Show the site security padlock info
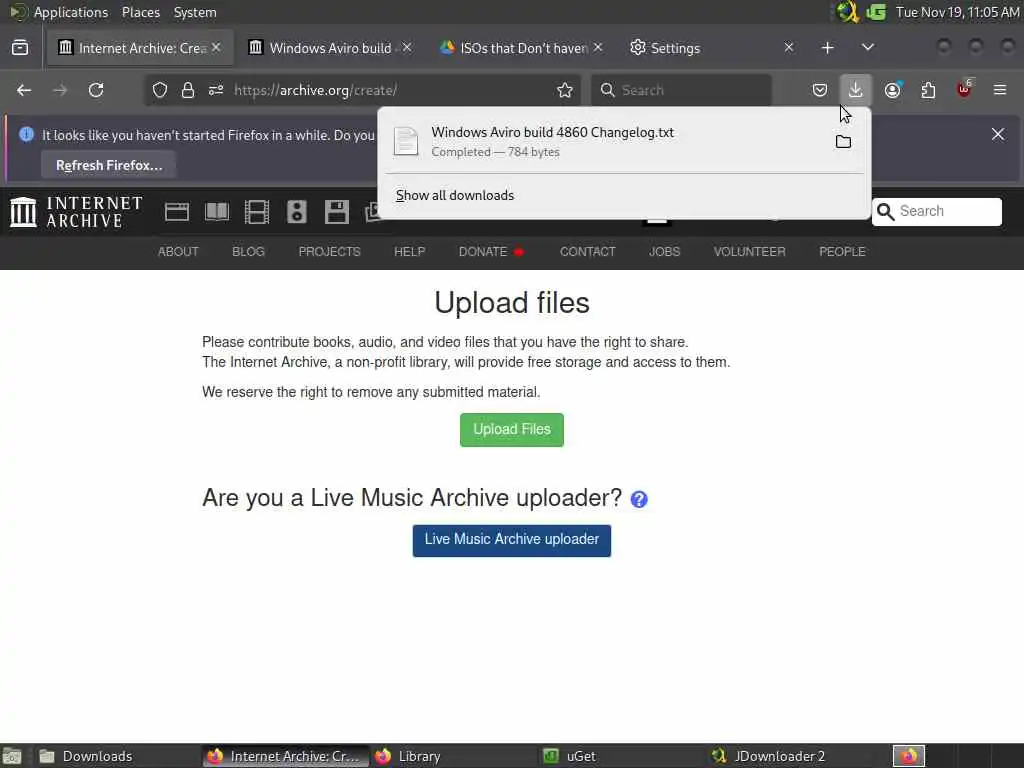 [188, 90]
